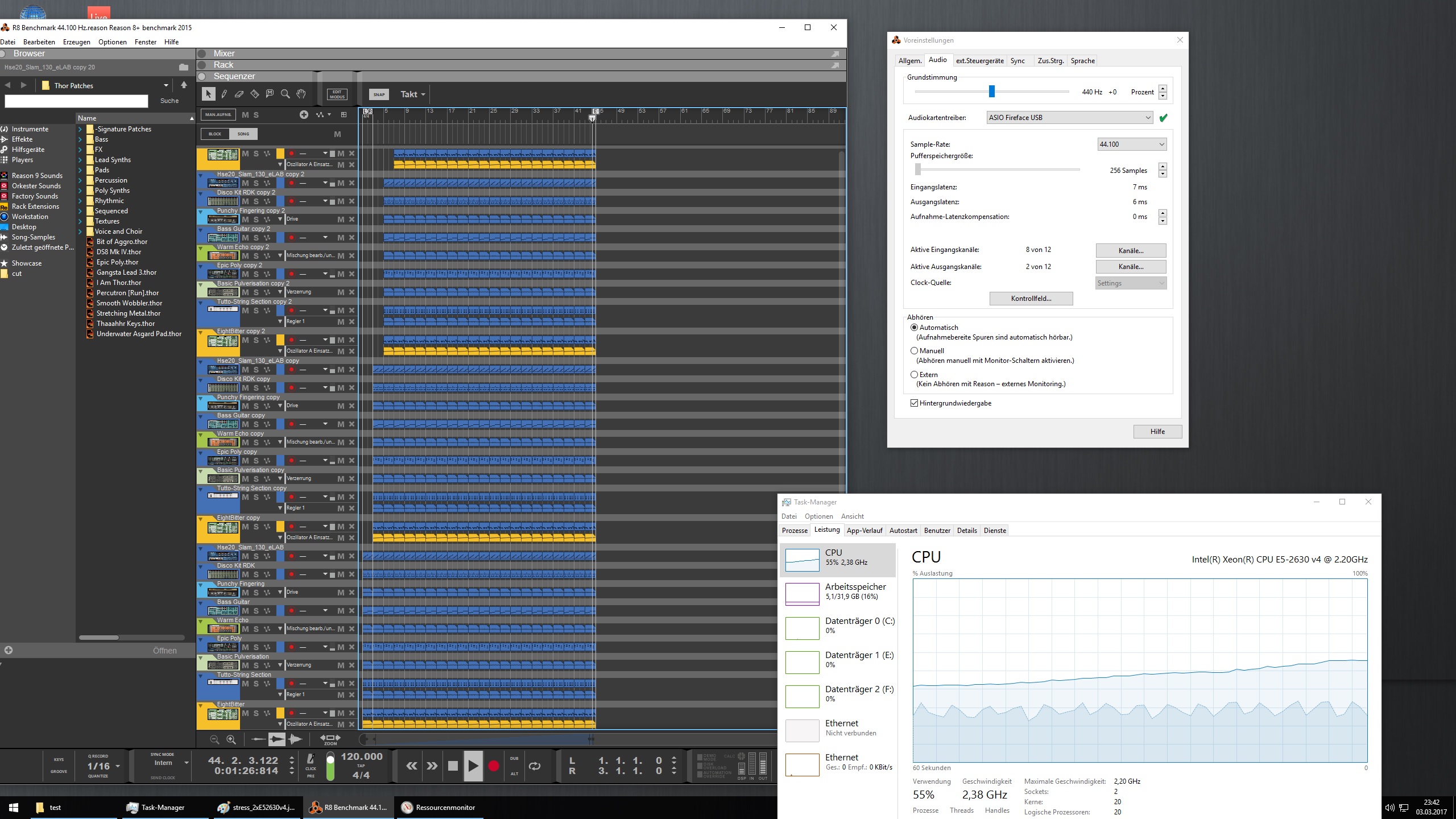The height and width of the screenshot is (819, 1456).
Task: Click the zoom out magnifier below tracks
Action: 214,739
